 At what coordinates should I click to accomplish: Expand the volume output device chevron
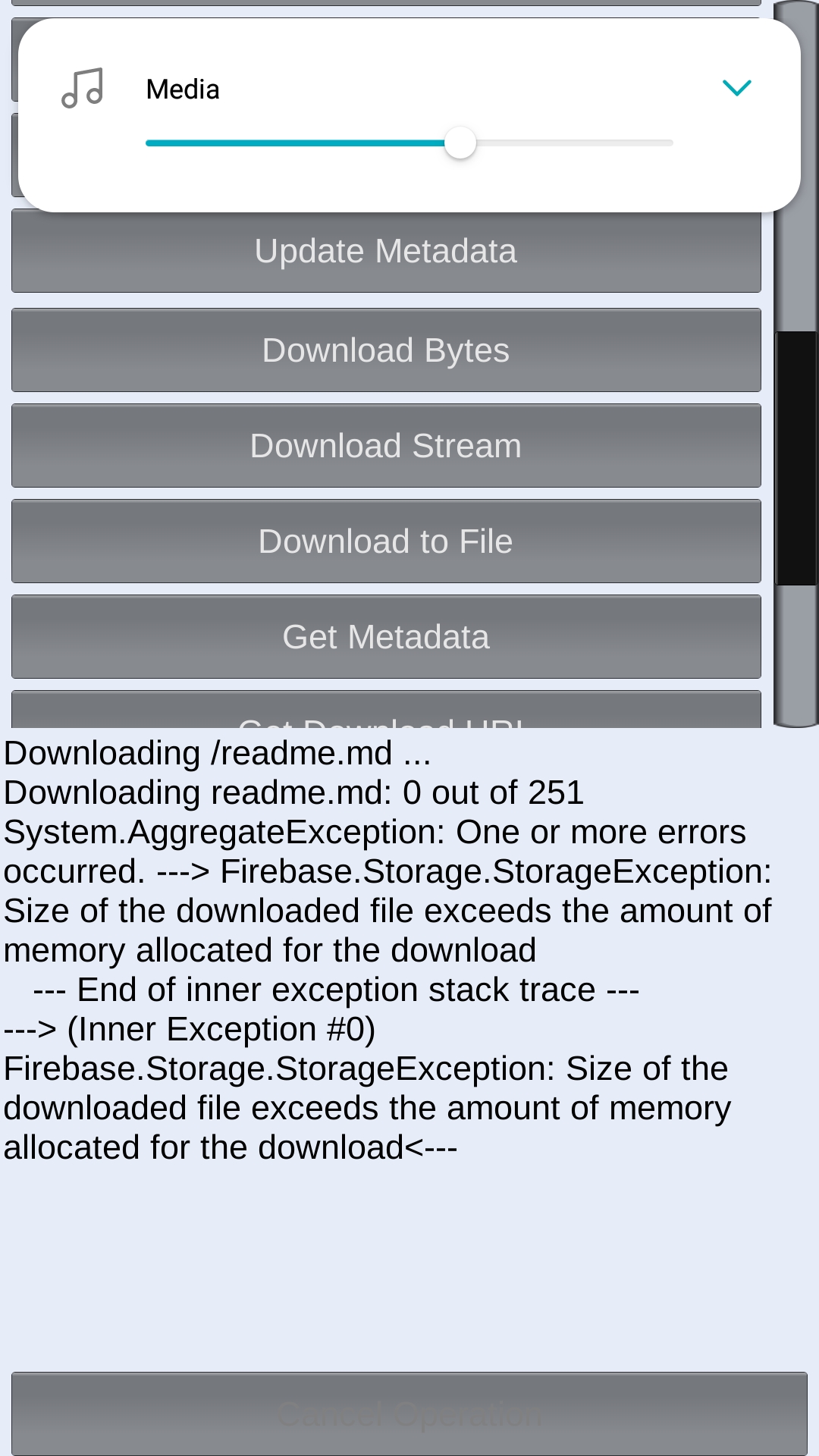click(736, 87)
